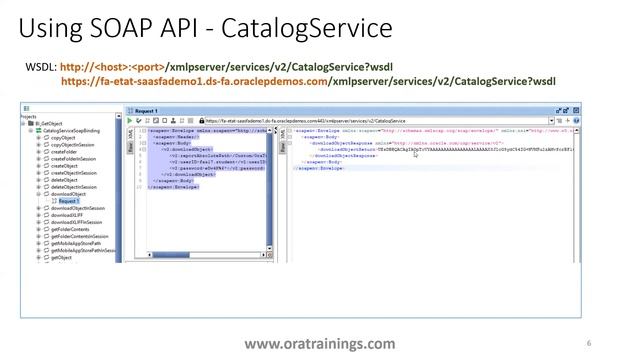Click the operation icon beside downloadXLIFF
This screenshot has height=360, width=640.
coord(46,215)
